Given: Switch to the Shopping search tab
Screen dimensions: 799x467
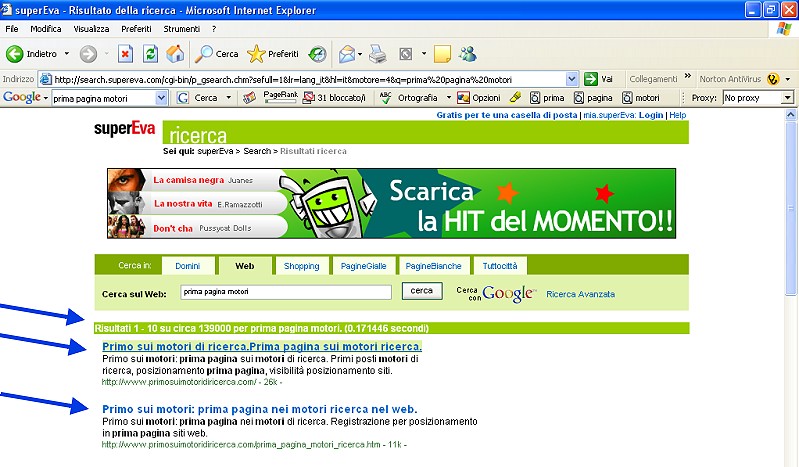Looking at the screenshot, I should 301,266.
